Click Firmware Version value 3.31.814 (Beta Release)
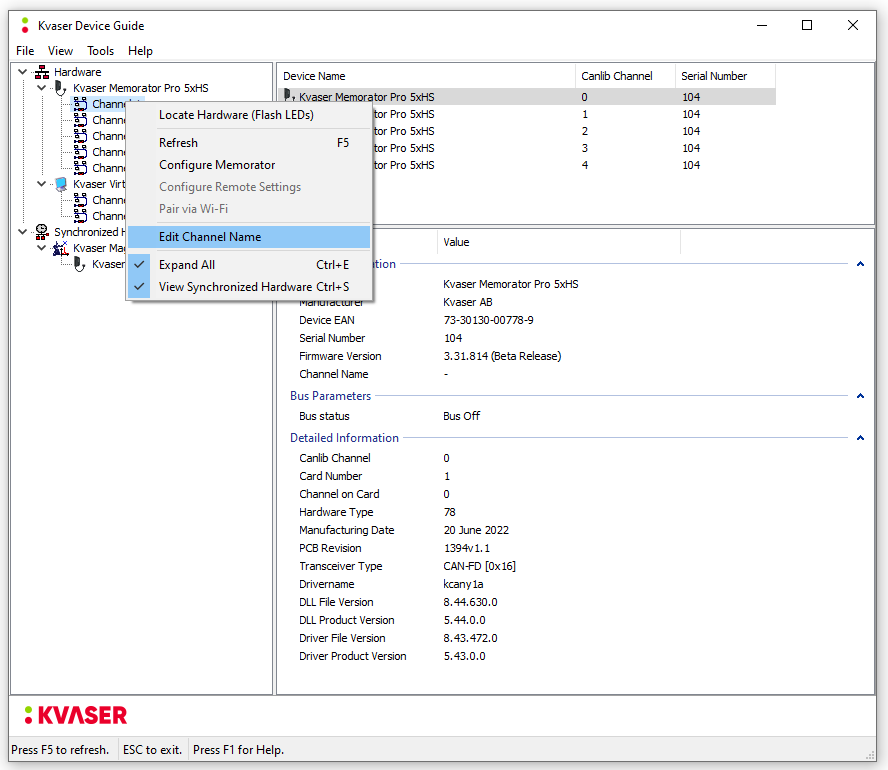 point(502,356)
